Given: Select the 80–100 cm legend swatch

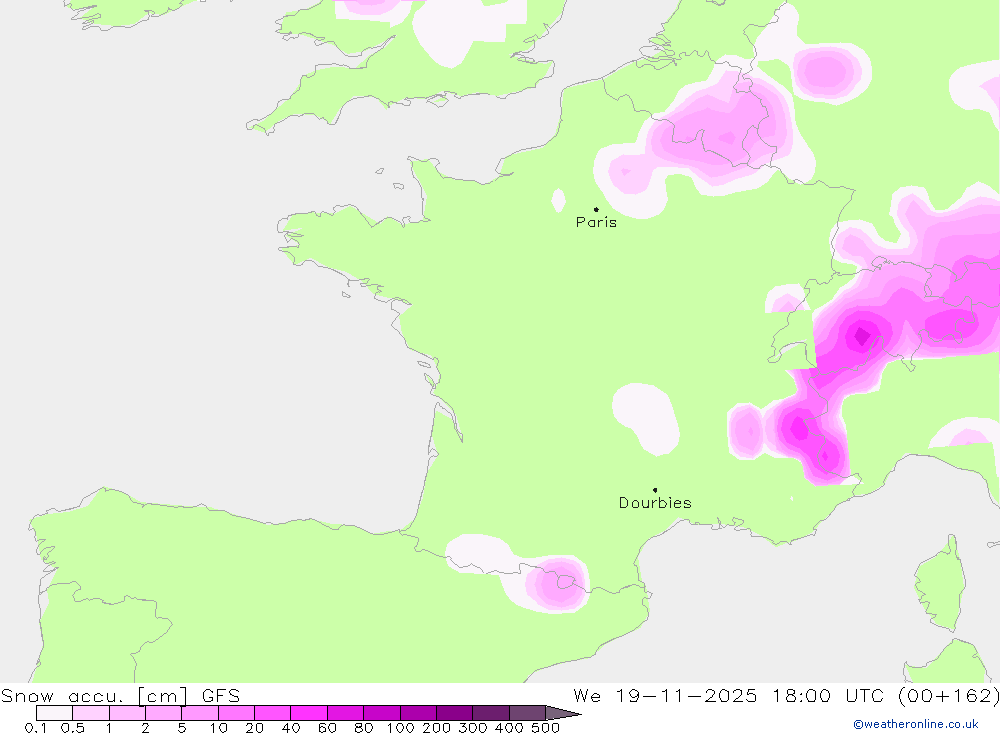Looking at the screenshot, I should coord(381,713).
